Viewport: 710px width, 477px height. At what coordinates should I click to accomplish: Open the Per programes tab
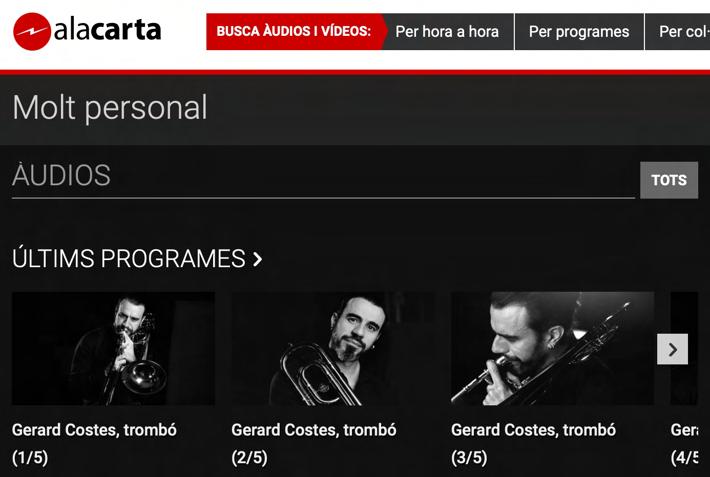click(579, 31)
